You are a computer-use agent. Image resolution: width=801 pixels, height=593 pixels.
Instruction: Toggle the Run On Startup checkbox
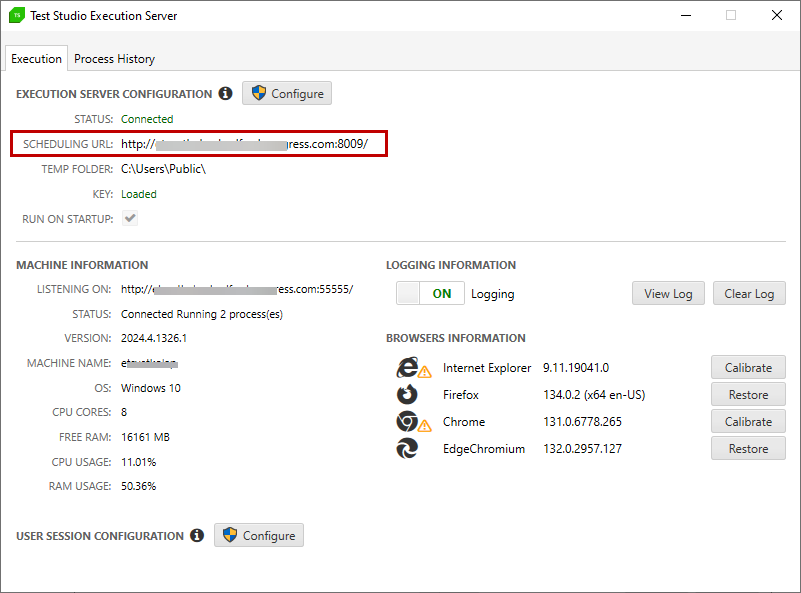pos(130,219)
